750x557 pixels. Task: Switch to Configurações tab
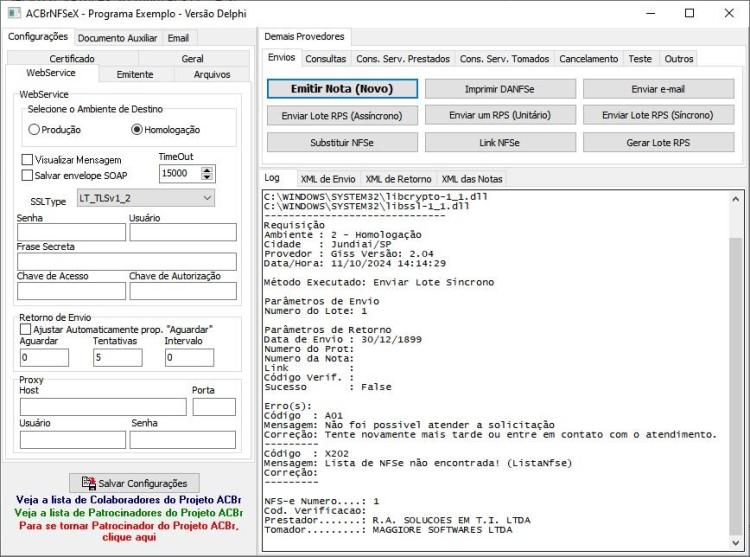(38, 37)
